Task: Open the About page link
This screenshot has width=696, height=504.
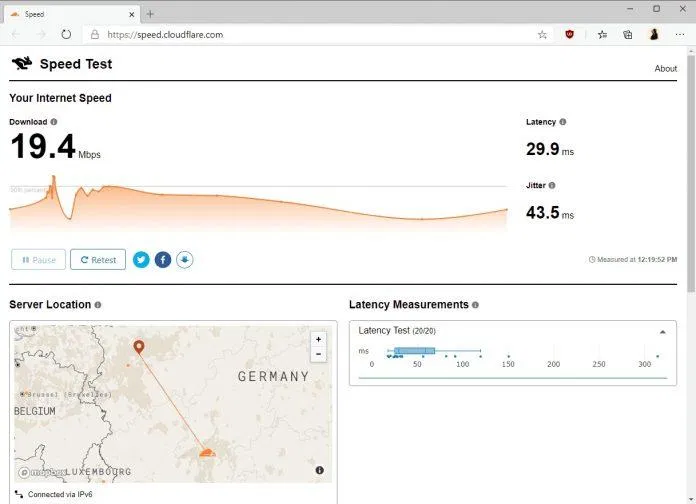Action: 665,68
